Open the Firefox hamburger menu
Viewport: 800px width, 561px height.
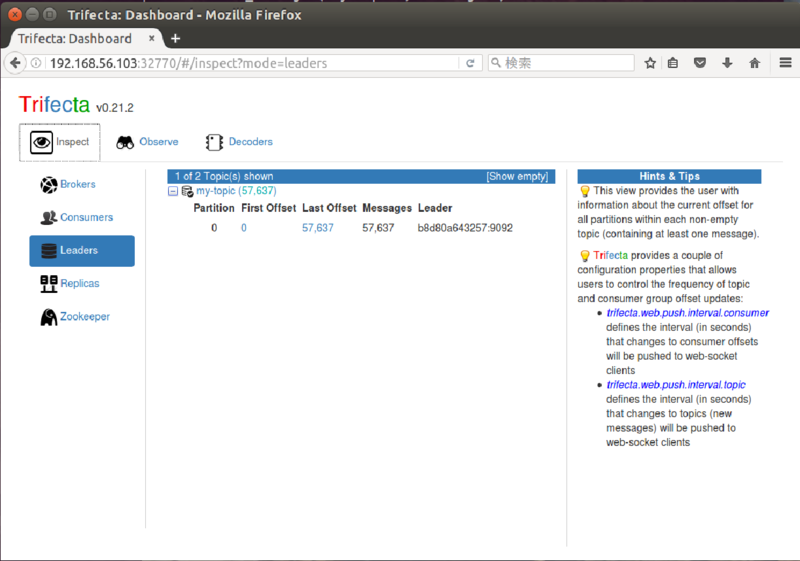(785, 63)
